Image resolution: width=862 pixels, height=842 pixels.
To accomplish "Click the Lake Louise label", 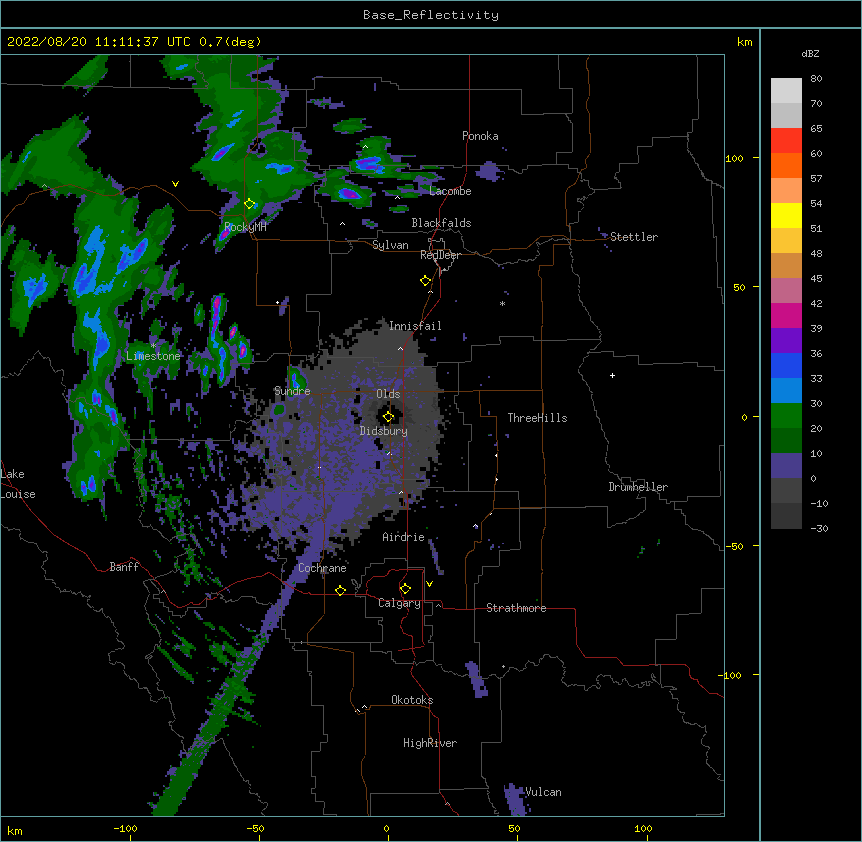I will [x=16, y=484].
